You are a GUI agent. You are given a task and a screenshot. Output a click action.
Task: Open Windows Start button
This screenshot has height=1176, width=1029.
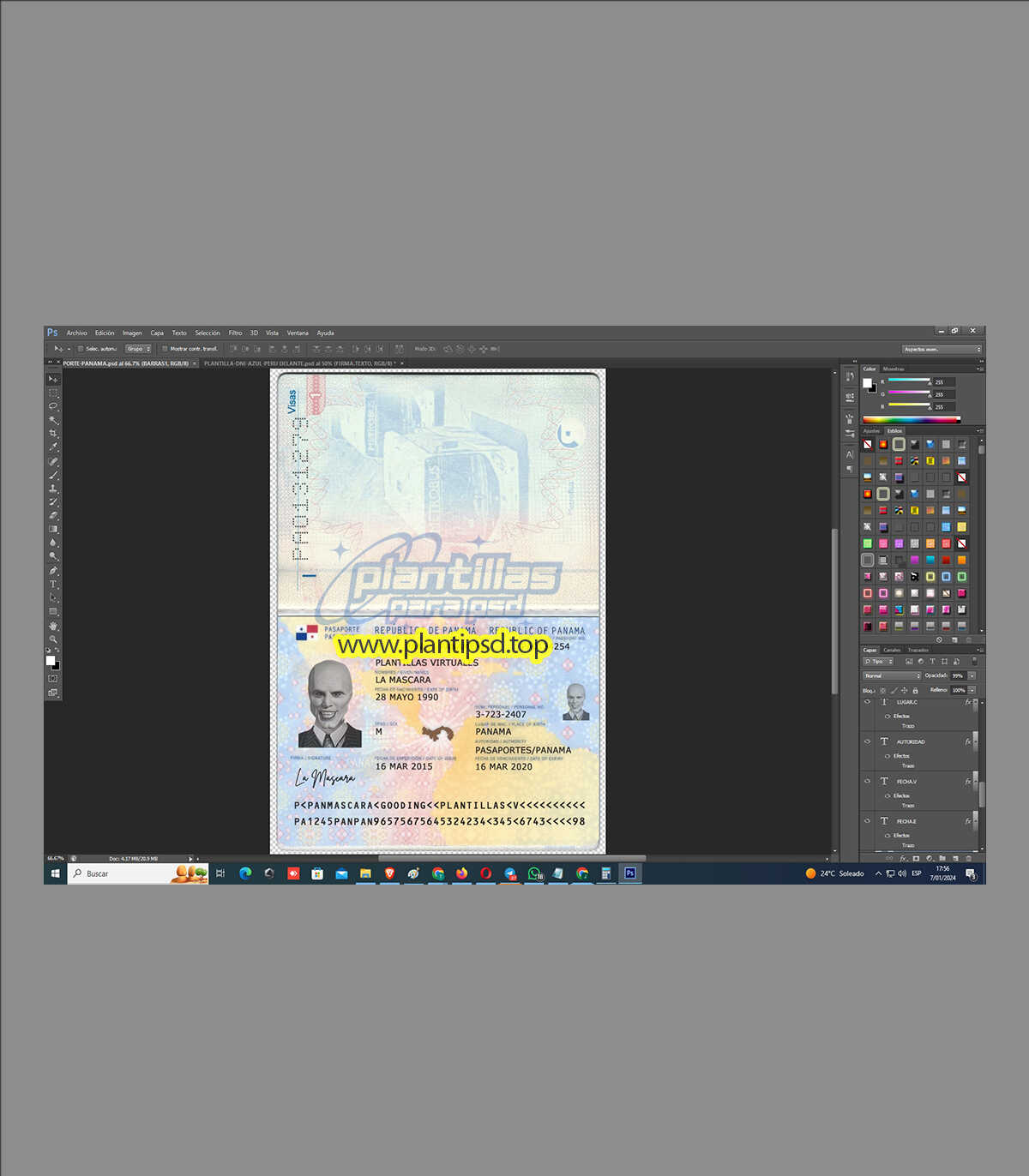(x=55, y=873)
